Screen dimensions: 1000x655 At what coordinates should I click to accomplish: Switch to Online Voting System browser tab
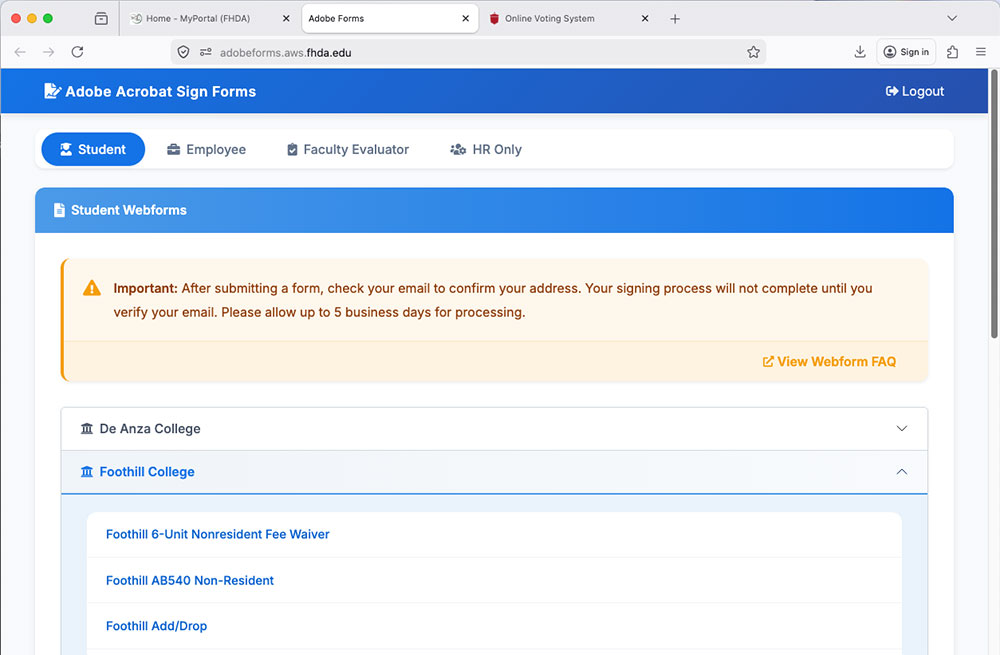click(x=563, y=19)
